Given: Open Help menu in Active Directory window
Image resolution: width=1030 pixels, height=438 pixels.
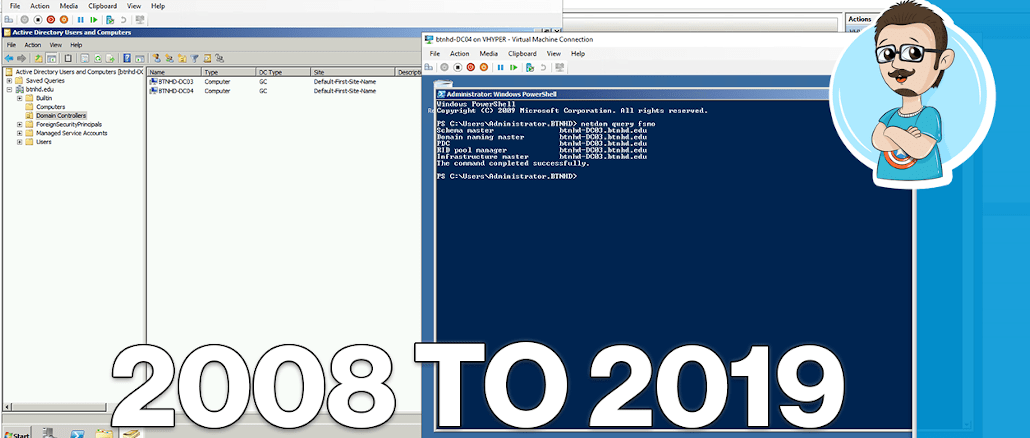Looking at the screenshot, I should click(x=76, y=45).
